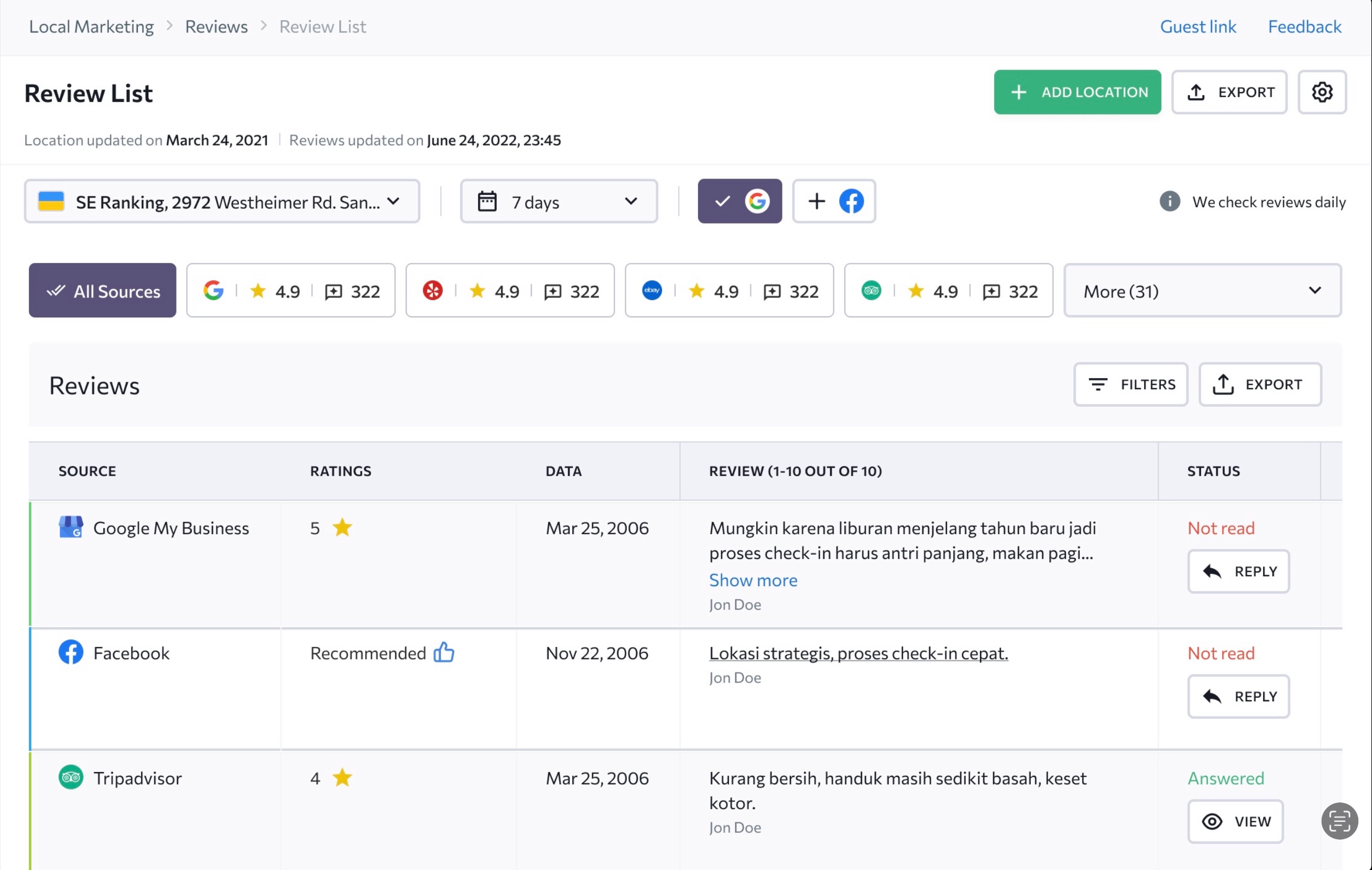Screen dimensions: 1372x870
Task: Expand the More (31) sources dropdown
Action: pos(1203,290)
